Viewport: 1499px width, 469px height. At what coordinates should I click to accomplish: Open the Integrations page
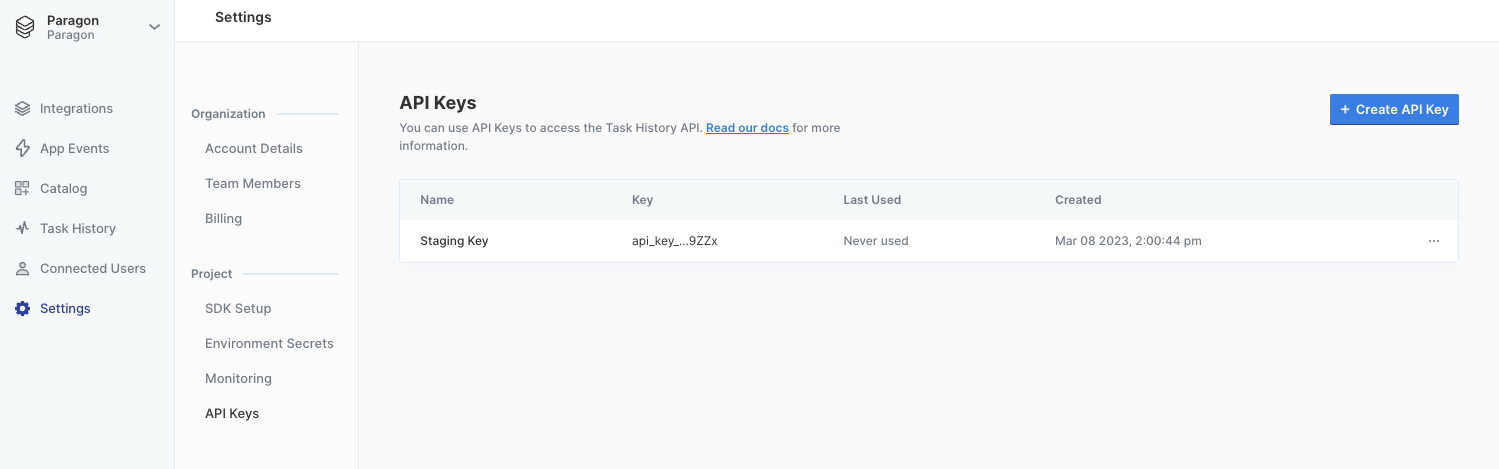click(x=76, y=108)
